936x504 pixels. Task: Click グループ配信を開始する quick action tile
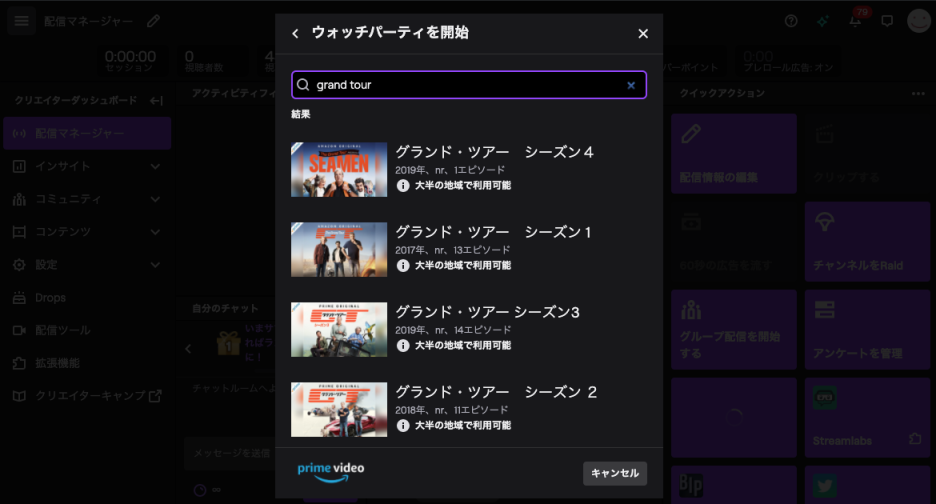click(734, 330)
